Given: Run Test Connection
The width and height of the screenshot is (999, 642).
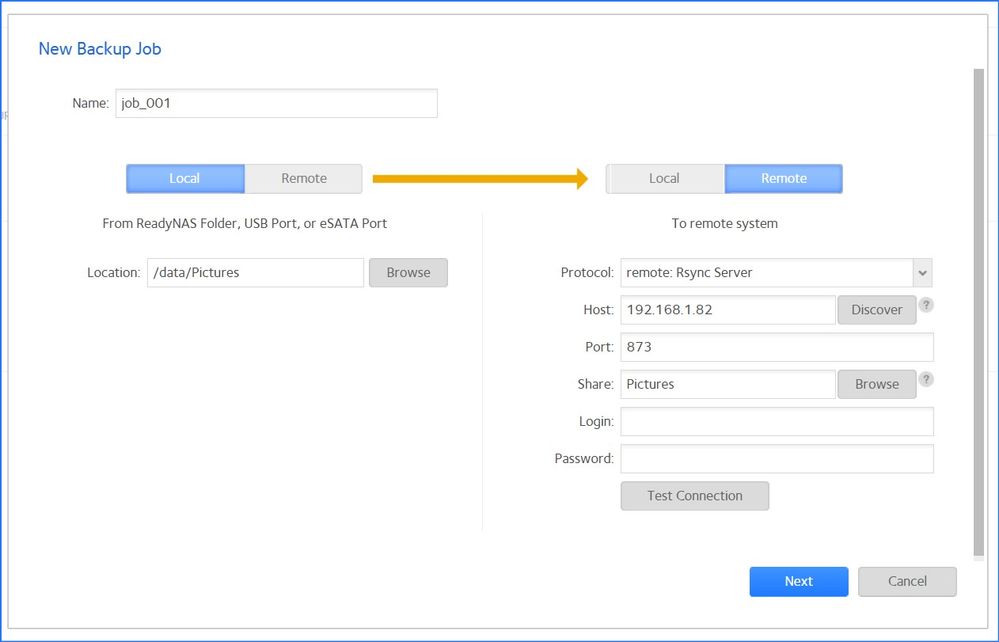Looking at the screenshot, I should [694, 495].
